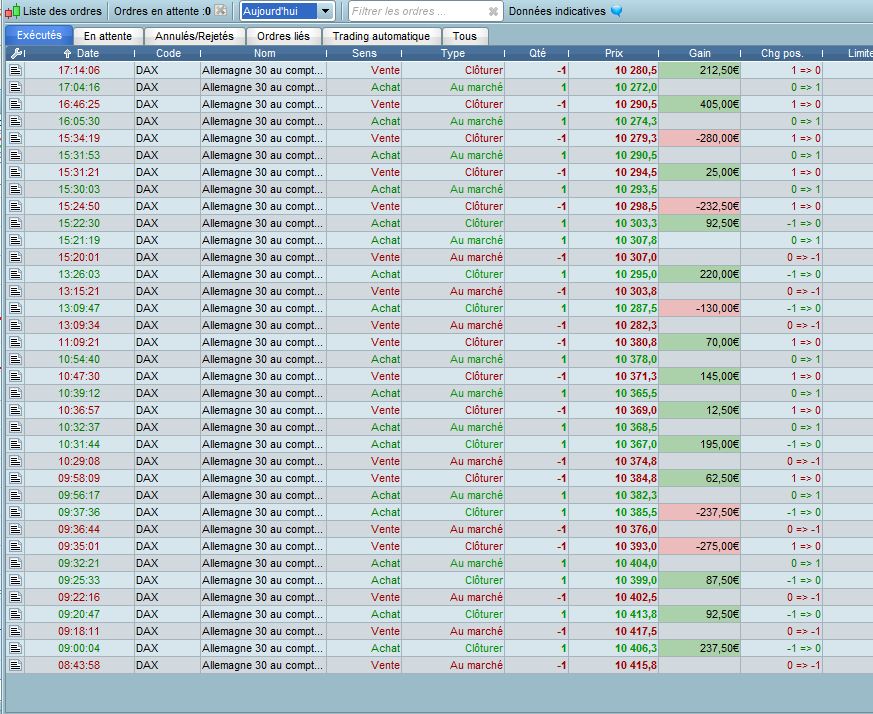Viewport: 873px width, 714px height.
Task: Click the blue Données indicatives info icon
Action: point(617,12)
